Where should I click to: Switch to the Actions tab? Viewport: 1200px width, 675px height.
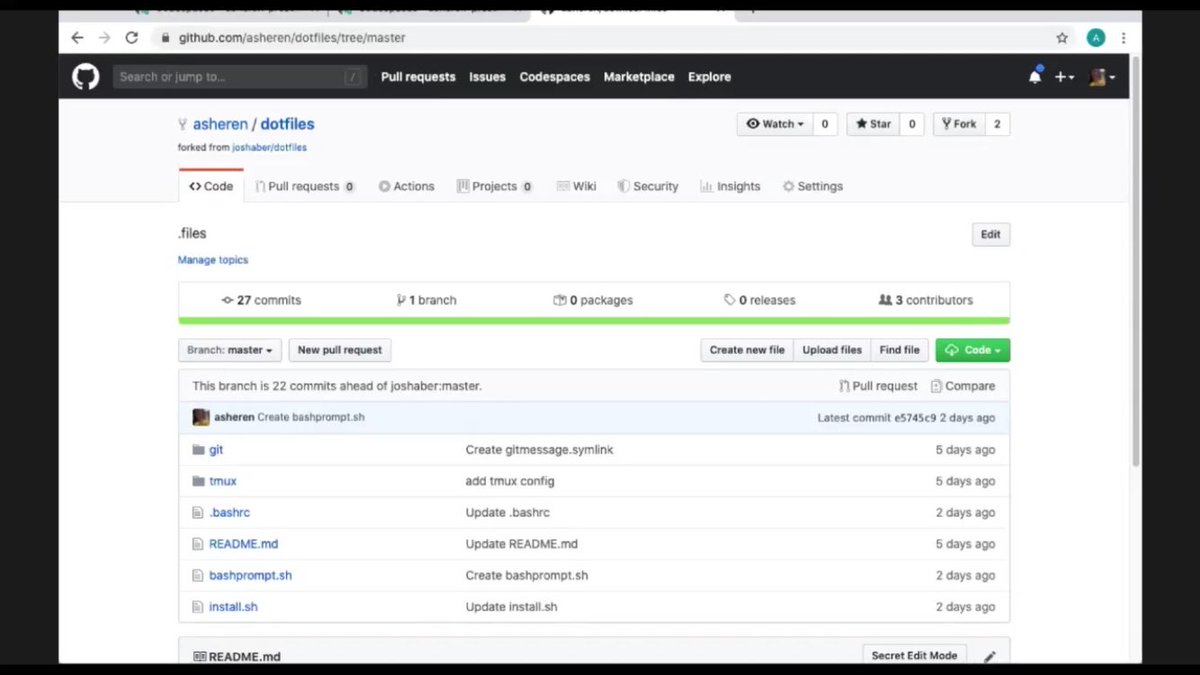click(x=406, y=186)
